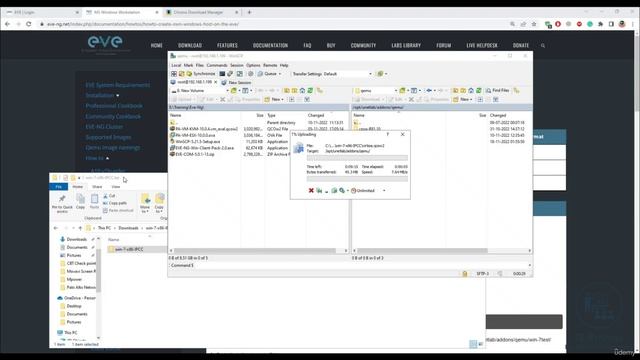Click Pin to Quick access in Explorer ribbon

pyautogui.click(x=62, y=203)
